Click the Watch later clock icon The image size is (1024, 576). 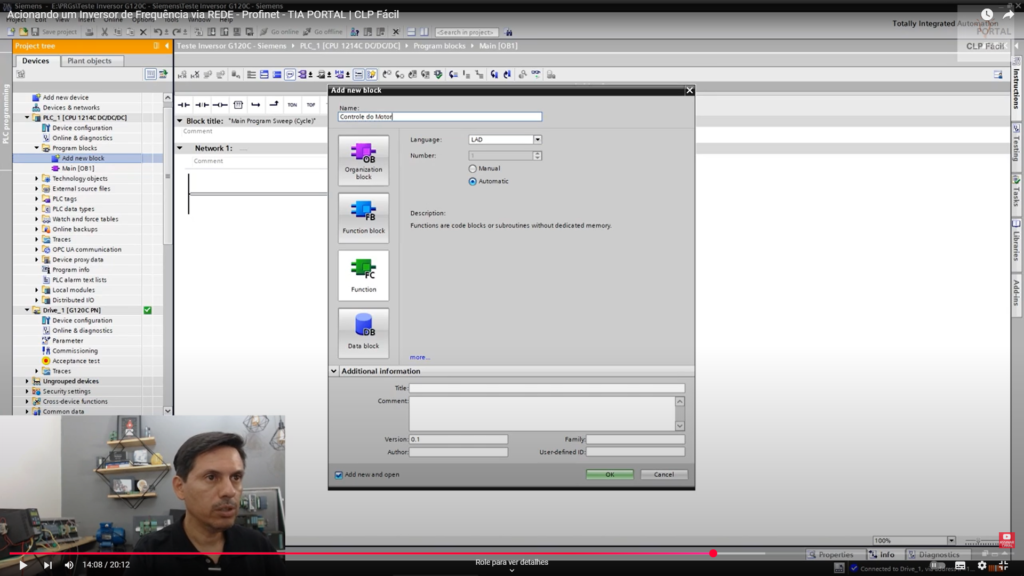[x=987, y=14]
